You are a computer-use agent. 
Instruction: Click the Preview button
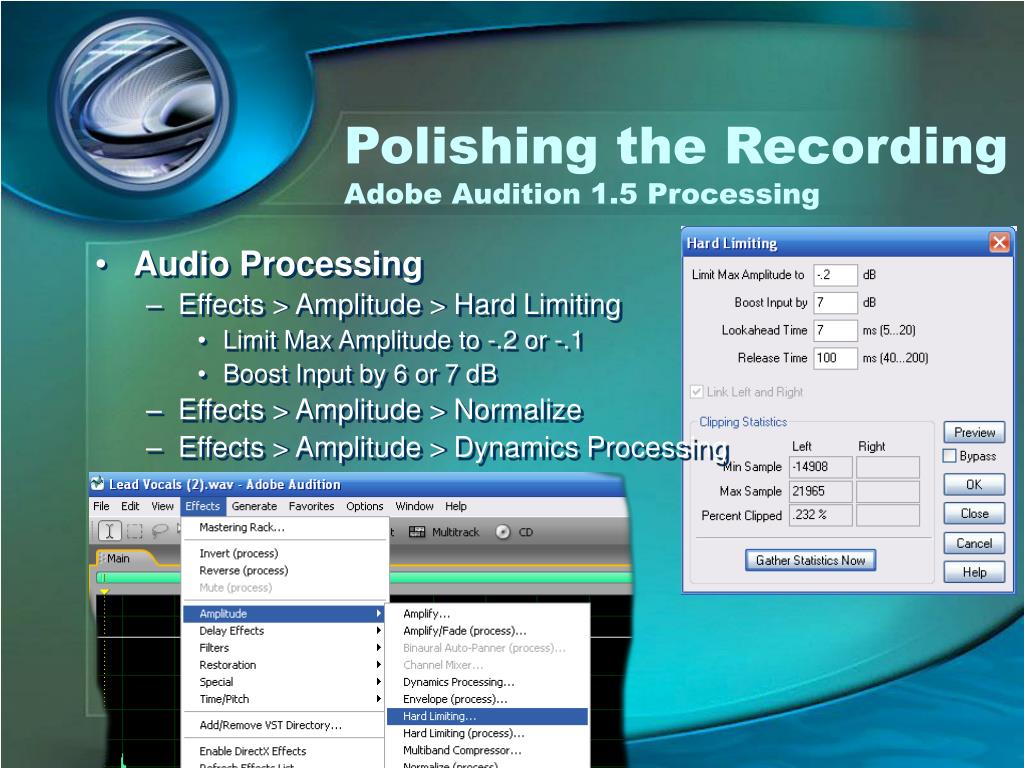coord(974,432)
